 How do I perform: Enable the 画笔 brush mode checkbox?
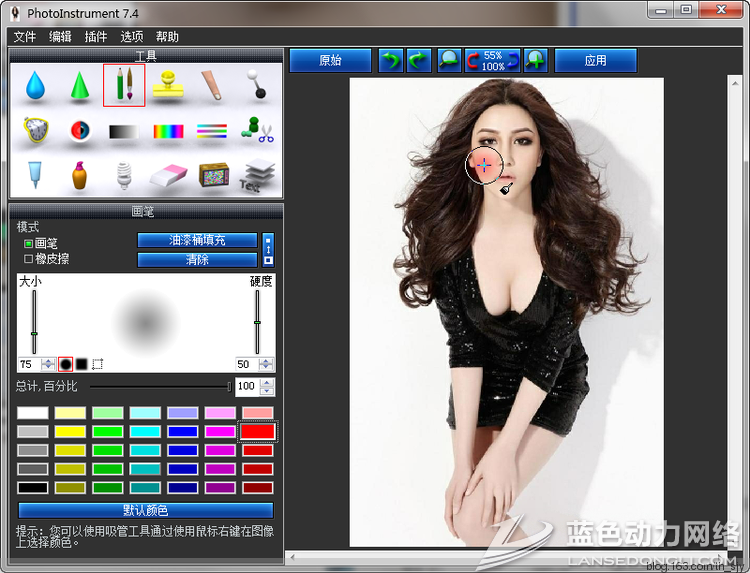28,243
